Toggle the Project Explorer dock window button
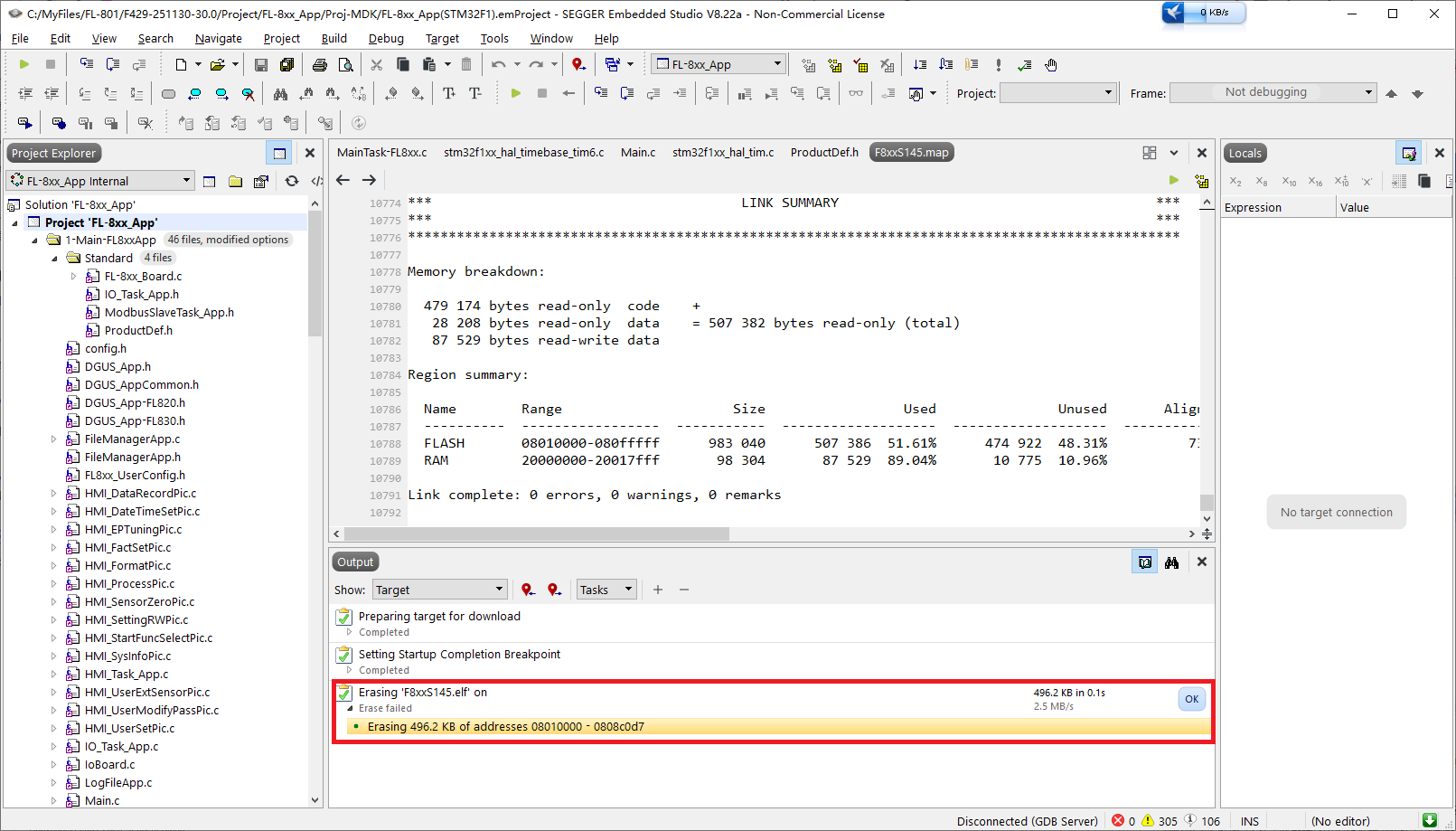This screenshot has height=831, width=1456. point(279,154)
